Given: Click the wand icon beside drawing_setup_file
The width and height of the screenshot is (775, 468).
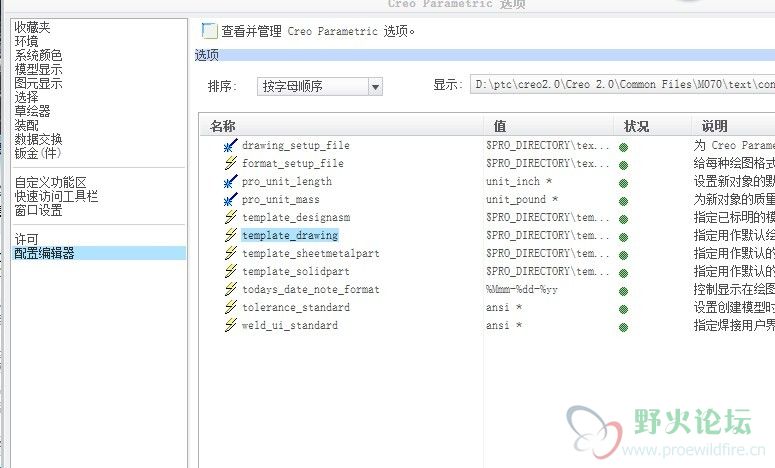Looking at the screenshot, I should pyautogui.click(x=230, y=146).
